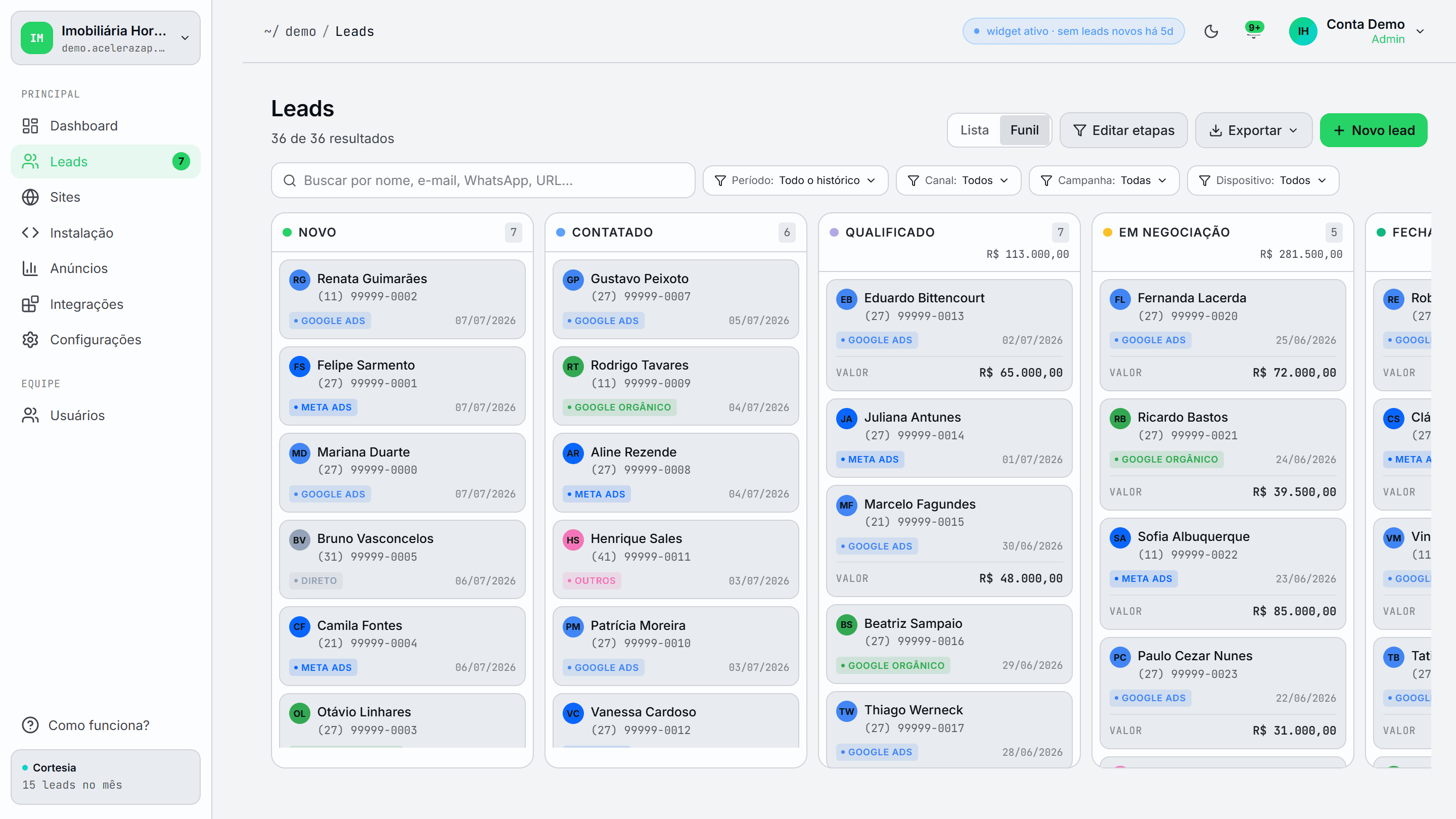Expand the Imobiliária workspace switcher
The image size is (1456, 819).
click(x=106, y=38)
